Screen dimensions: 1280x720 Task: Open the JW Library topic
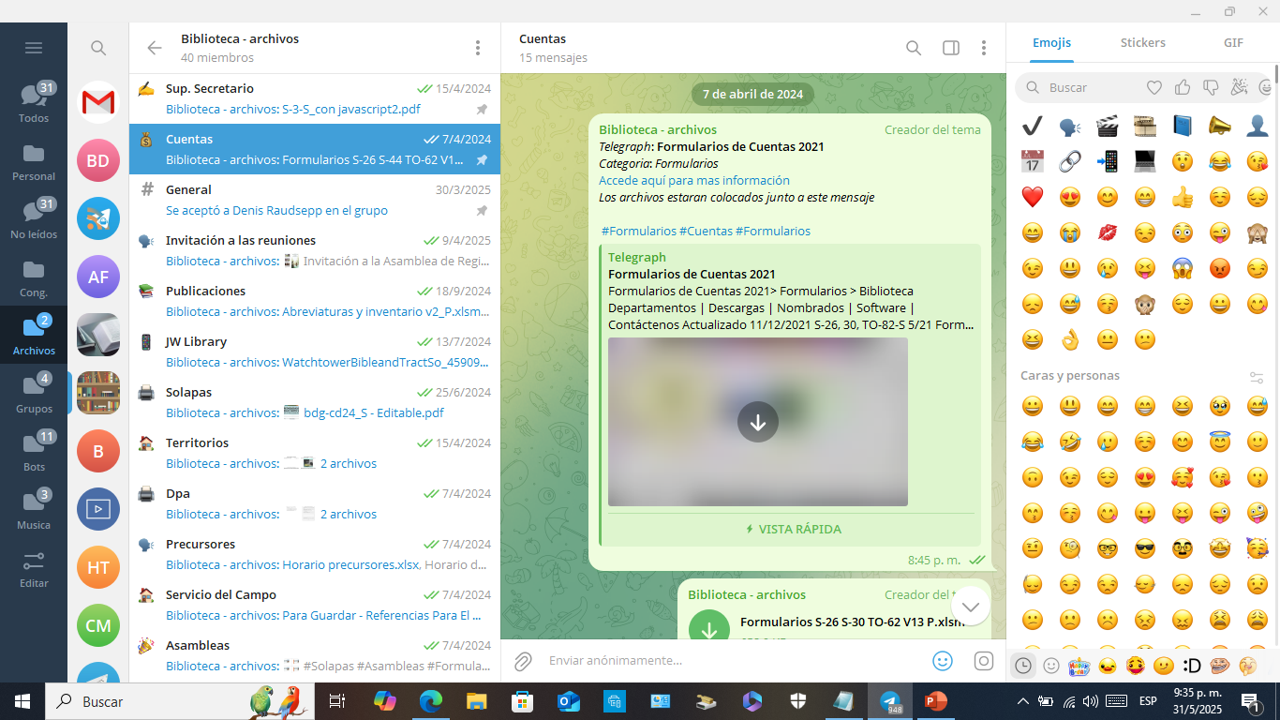coord(315,352)
